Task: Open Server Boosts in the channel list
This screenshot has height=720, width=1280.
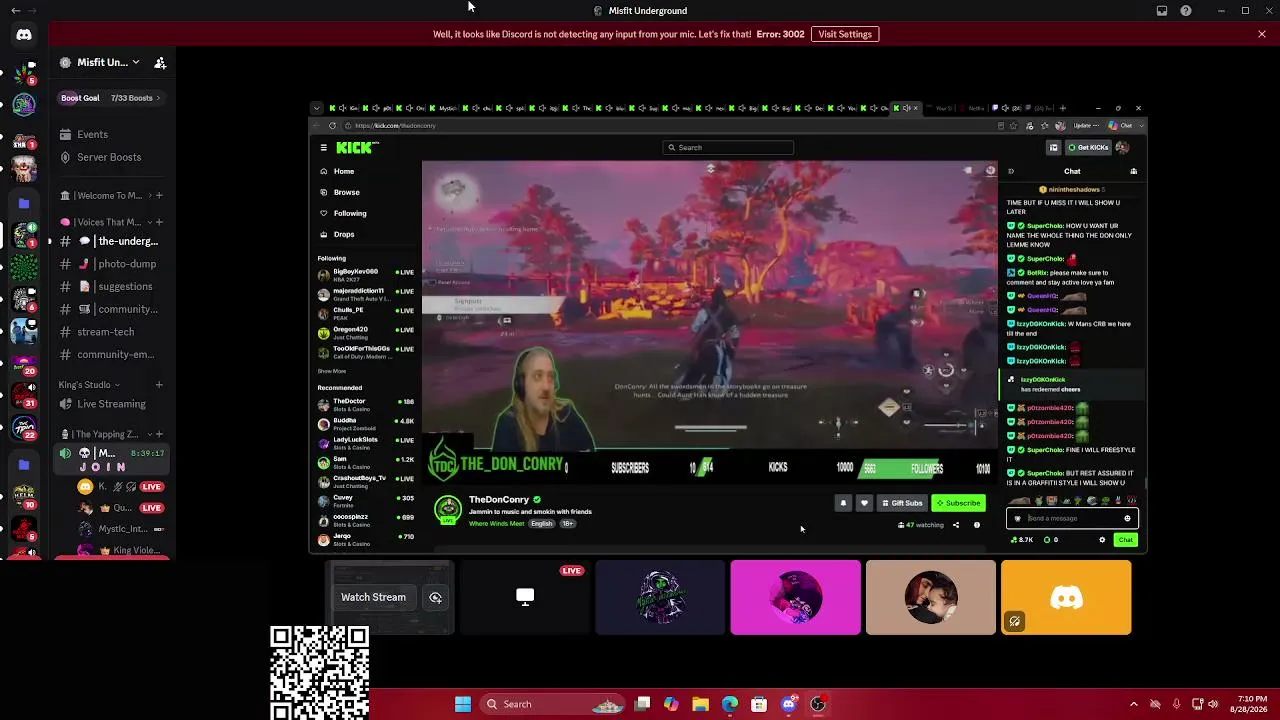Action: click(109, 157)
